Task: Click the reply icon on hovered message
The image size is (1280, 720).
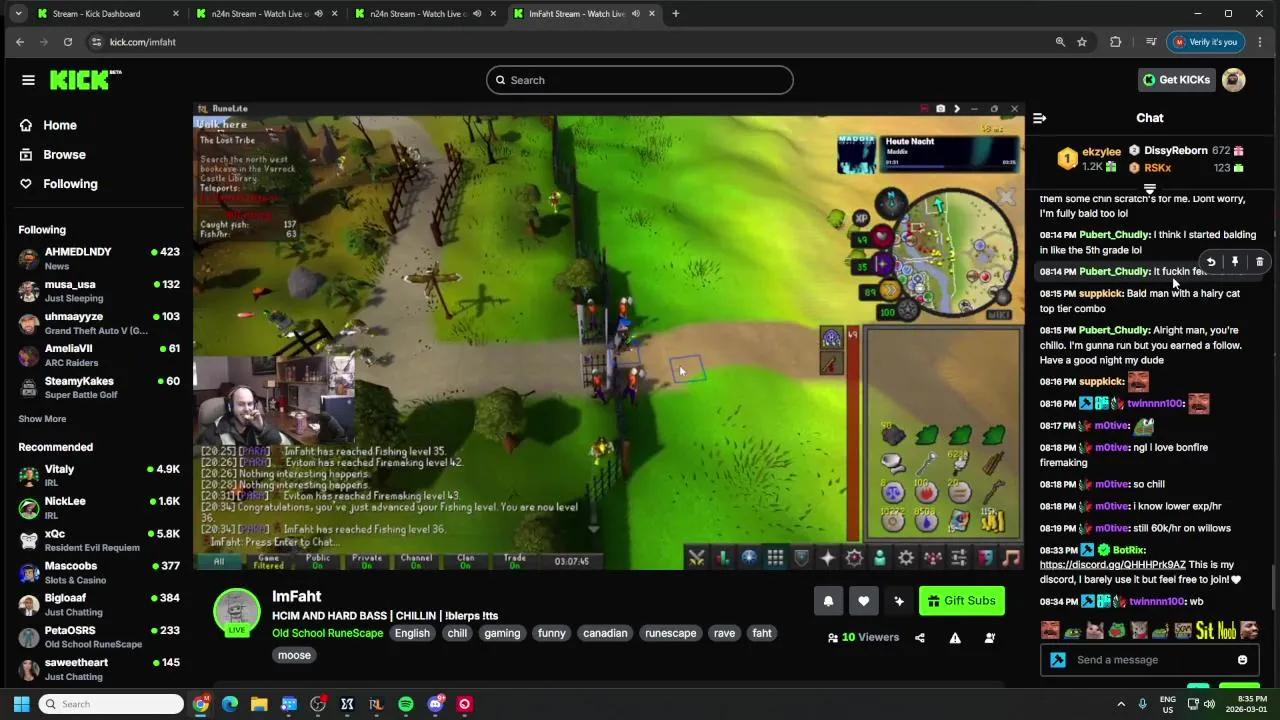Action: (x=1211, y=262)
